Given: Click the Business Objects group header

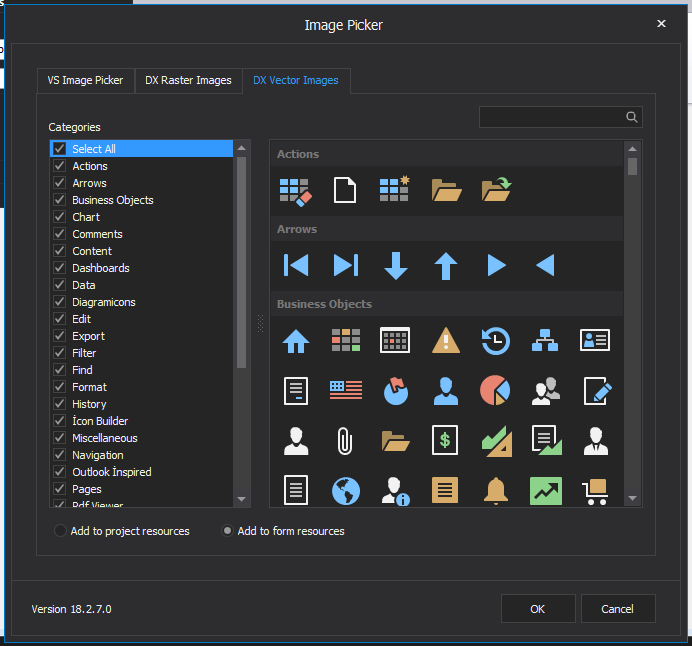Looking at the screenshot, I should click(x=447, y=304).
